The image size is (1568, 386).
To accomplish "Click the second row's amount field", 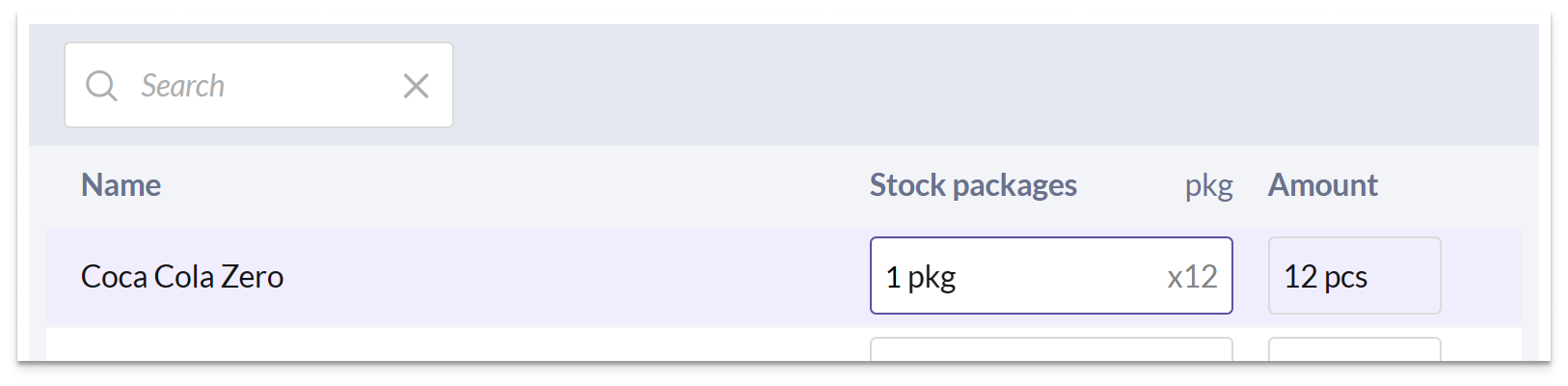I will [x=1354, y=348].
